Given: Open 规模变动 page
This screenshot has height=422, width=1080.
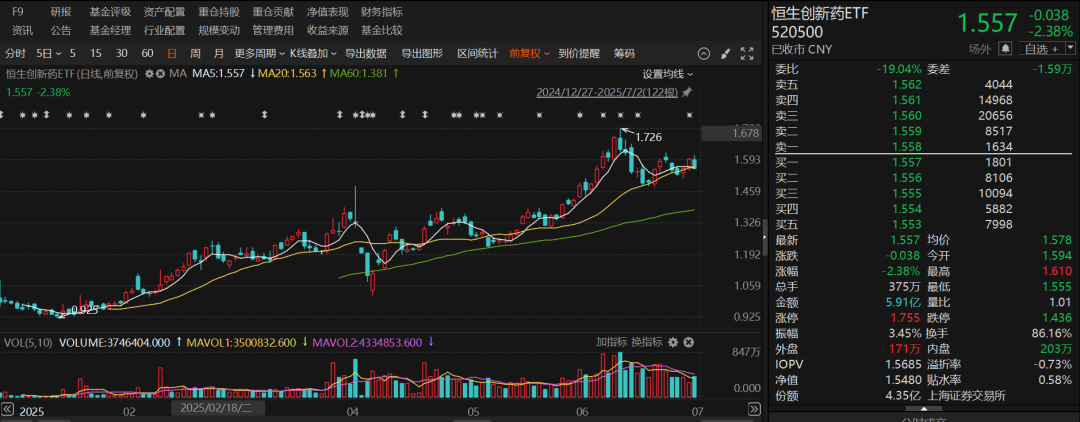Looking at the screenshot, I should (x=219, y=30).
